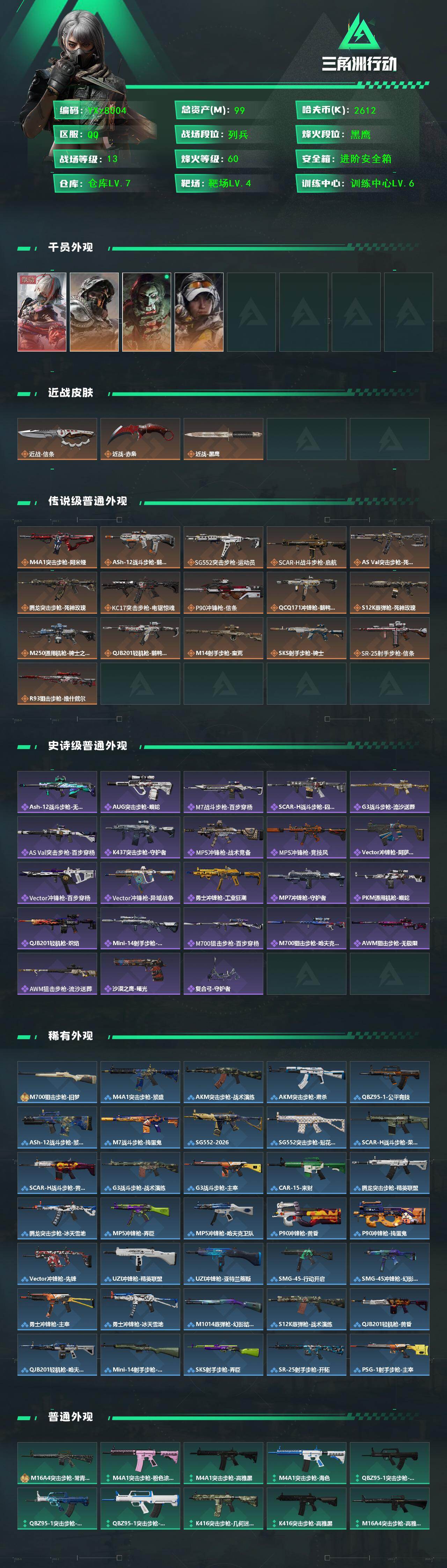Image resolution: width=447 pixels, height=1568 pixels.
Task: Select R93狙击步枪-维什戴尔 skin
Action: [57, 683]
